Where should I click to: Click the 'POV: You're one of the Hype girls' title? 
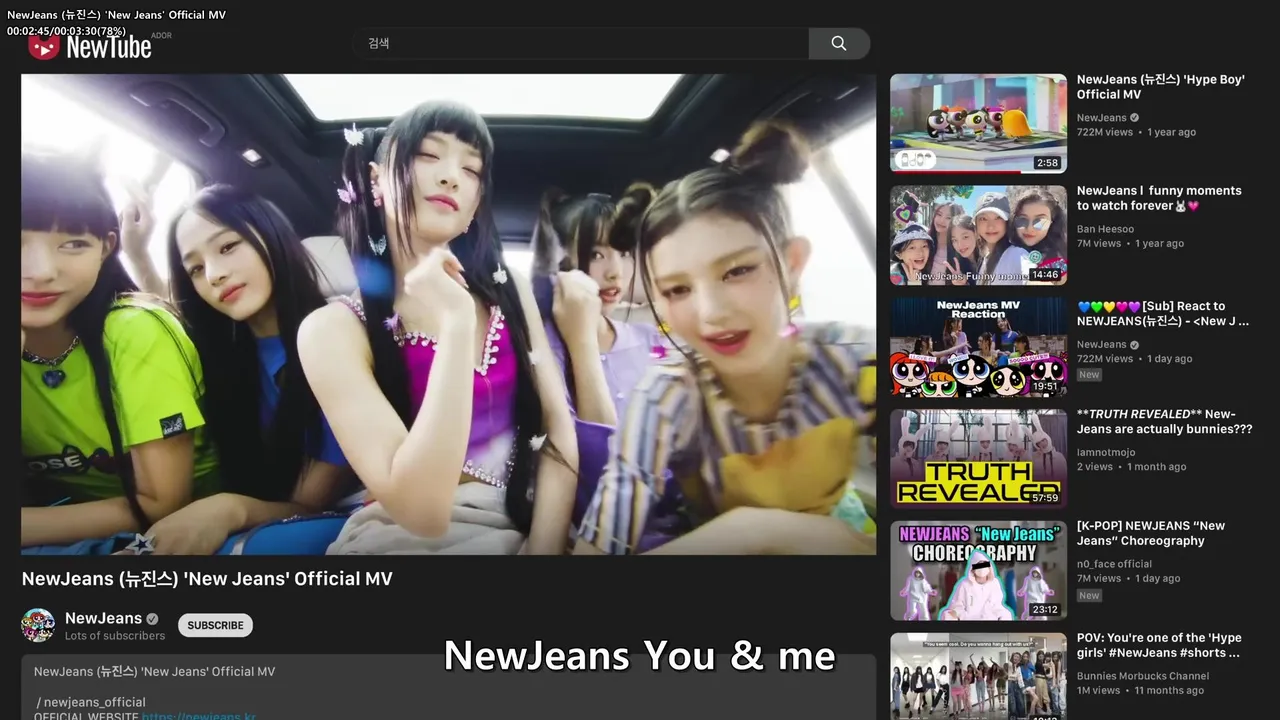point(1159,645)
